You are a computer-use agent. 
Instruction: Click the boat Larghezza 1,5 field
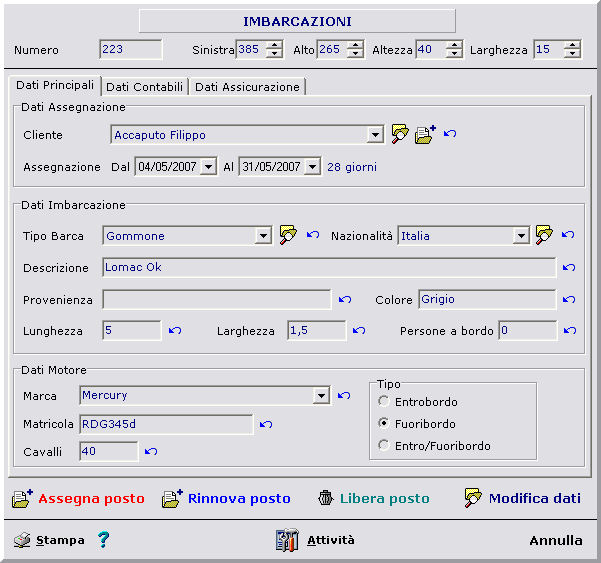317,330
